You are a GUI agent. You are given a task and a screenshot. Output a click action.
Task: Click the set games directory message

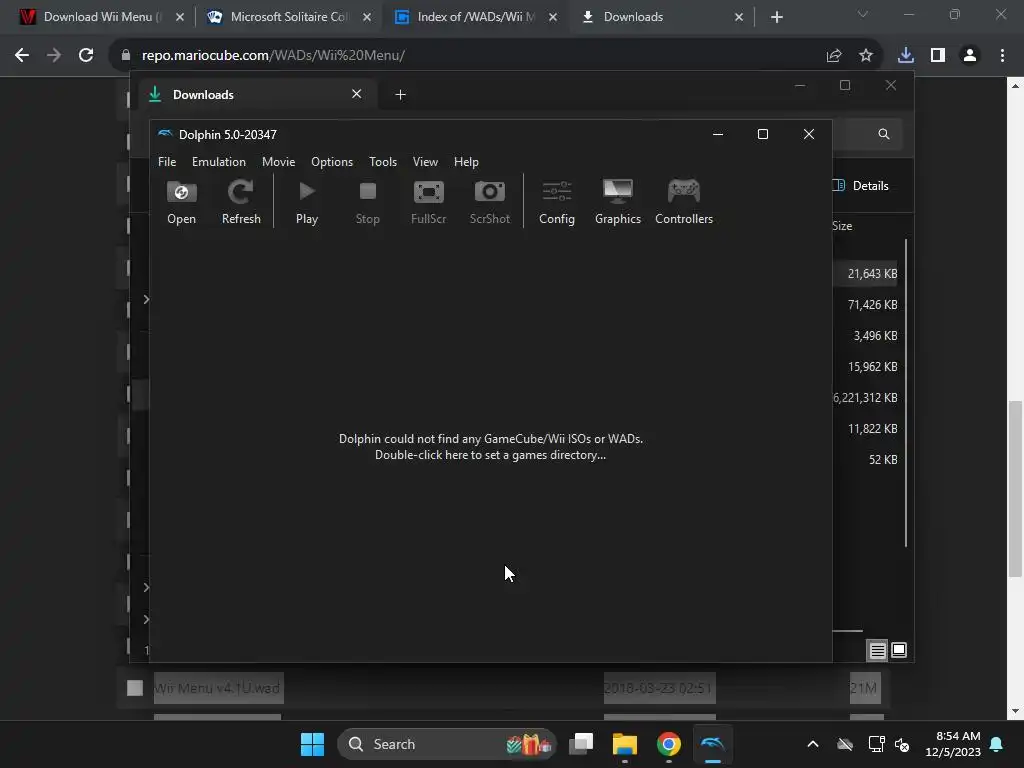490,447
